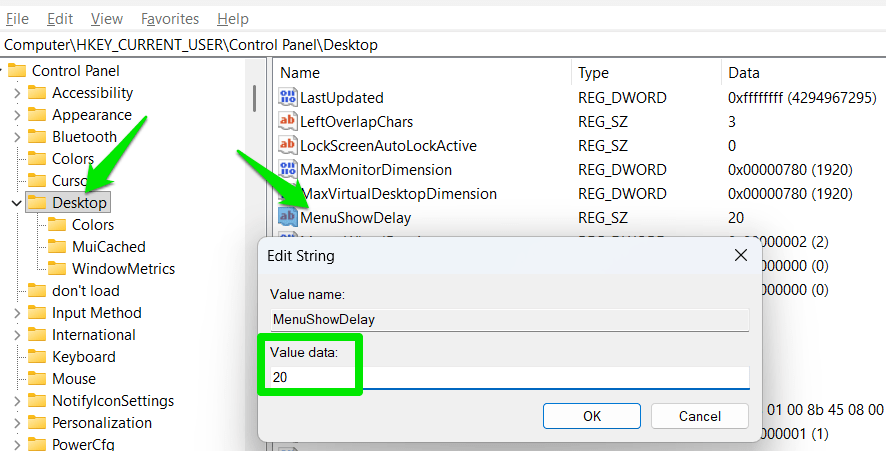Viewport: 886px width, 451px height.
Task: Click the LockScreenAutoLockActive string icon
Action: pyautogui.click(x=288, y=146)
